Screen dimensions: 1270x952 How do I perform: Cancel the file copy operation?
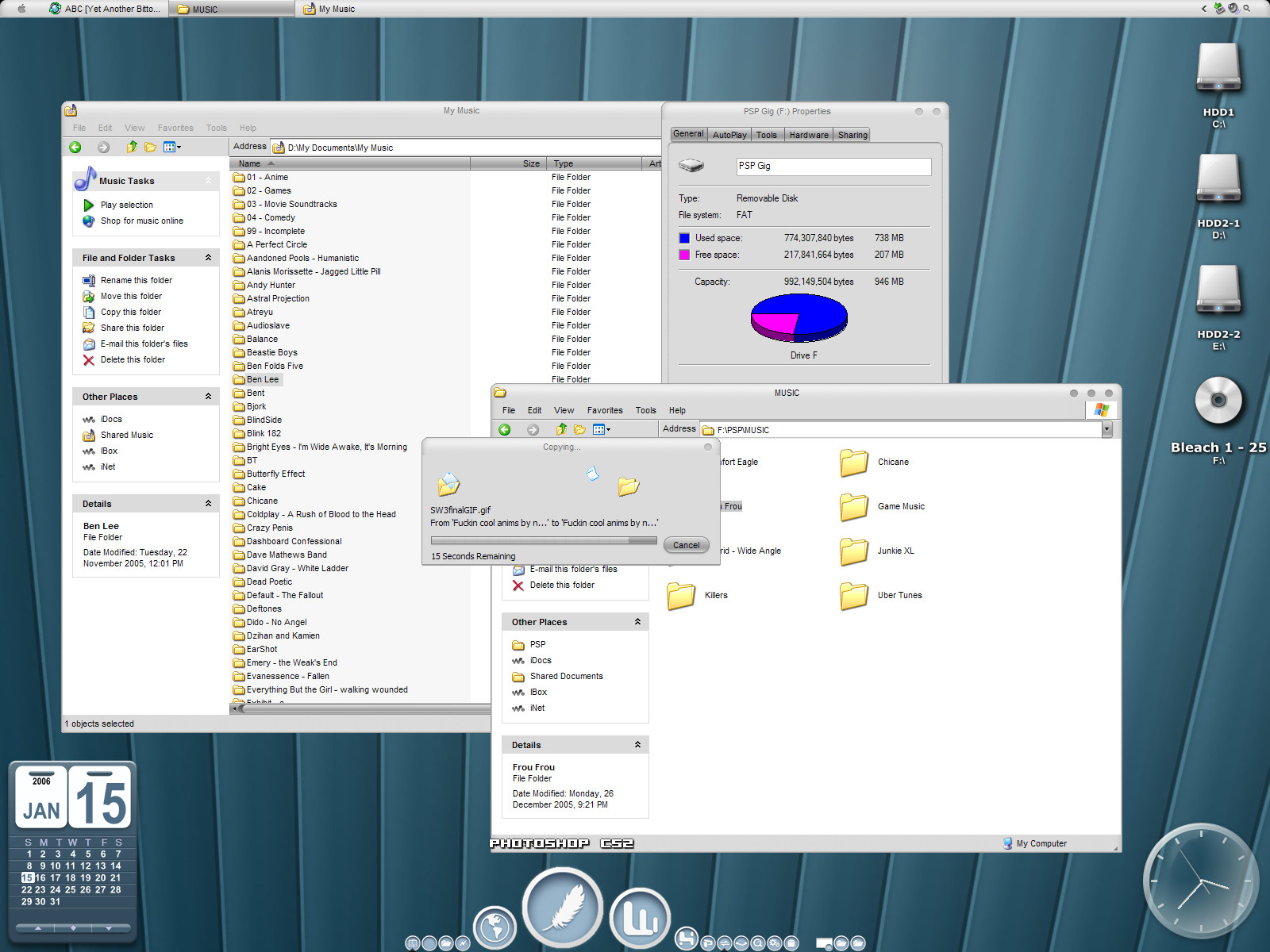(686, 545)
